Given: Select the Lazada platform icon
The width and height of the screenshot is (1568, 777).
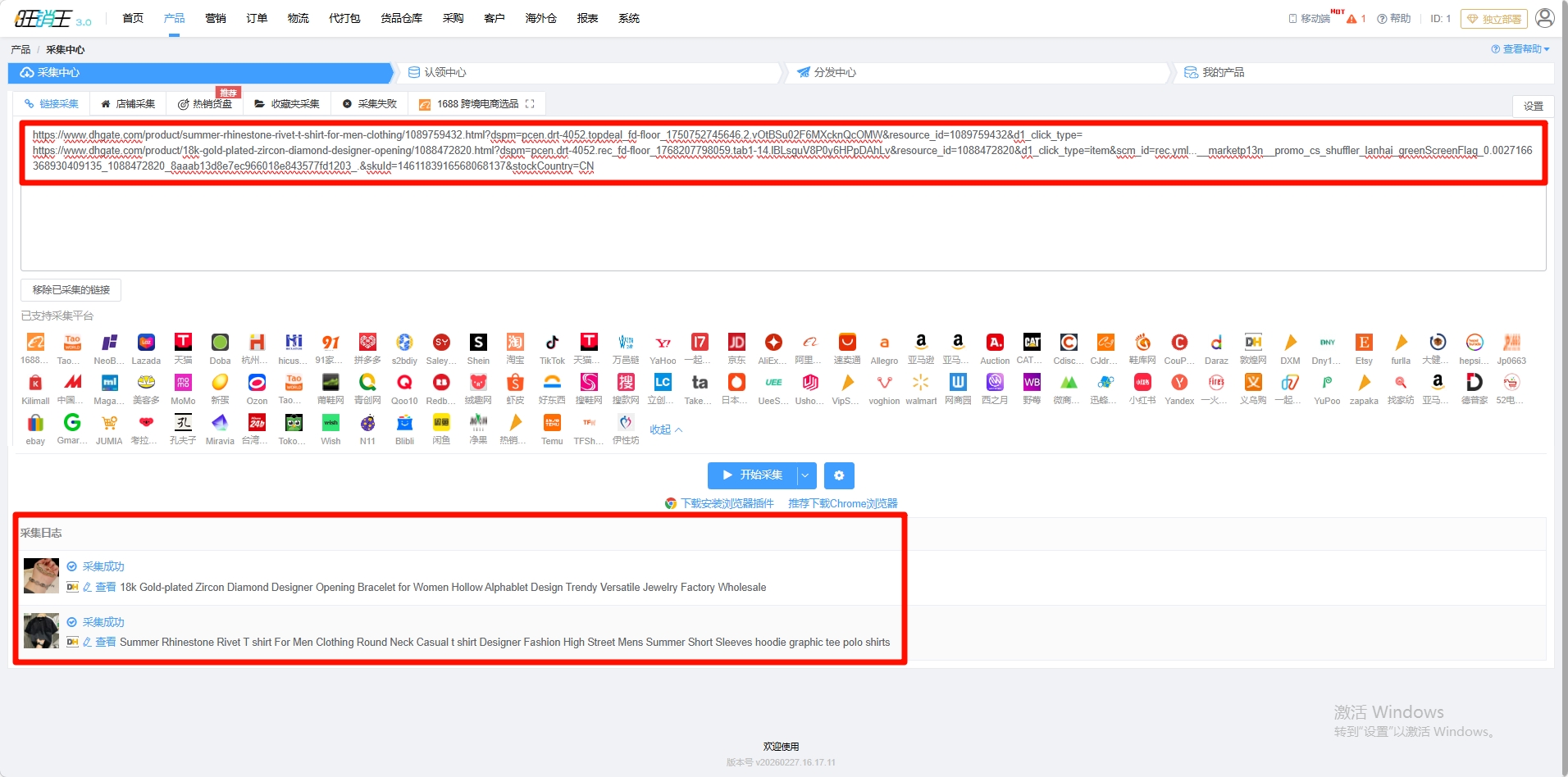Looking at the screenshot, I should pos(146,343).
